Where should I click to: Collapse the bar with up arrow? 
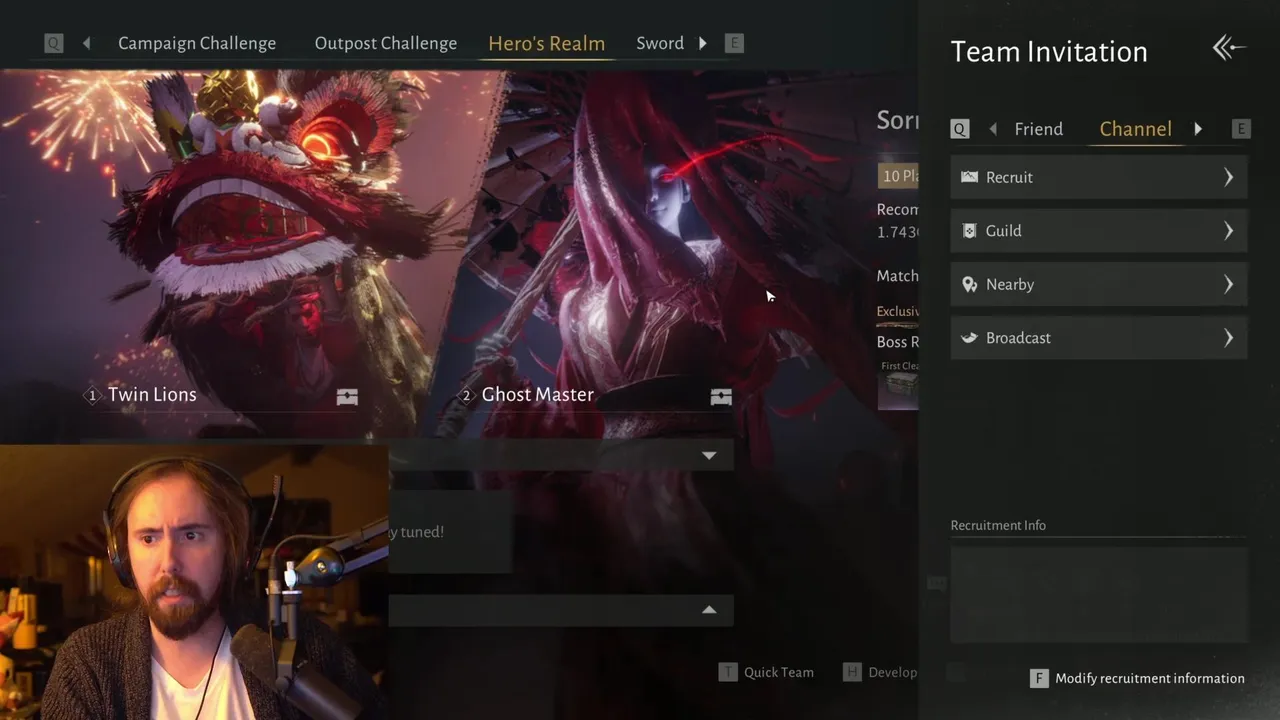709,610
